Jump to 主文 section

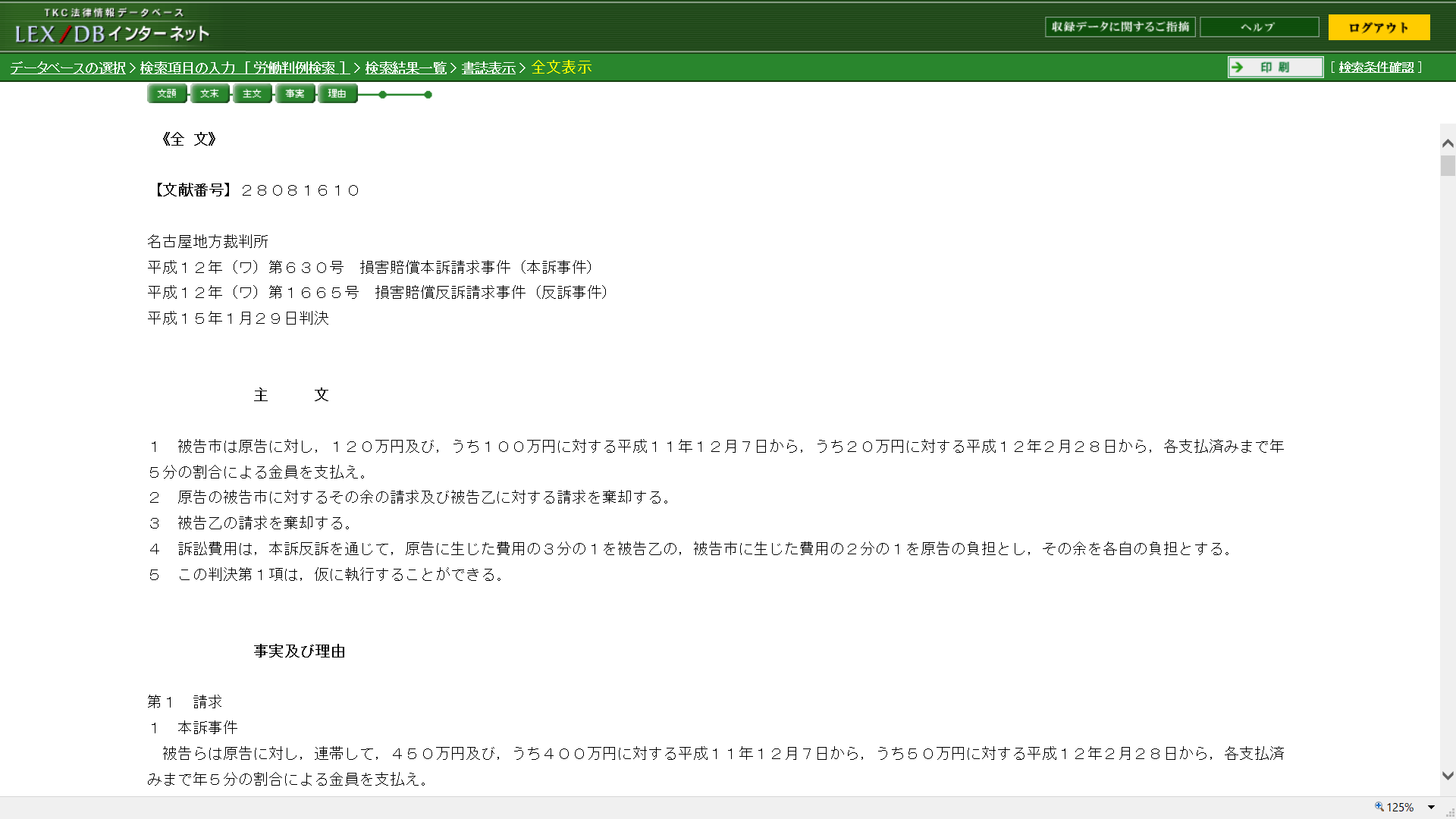pyautogui.click(x=252, y=94)
